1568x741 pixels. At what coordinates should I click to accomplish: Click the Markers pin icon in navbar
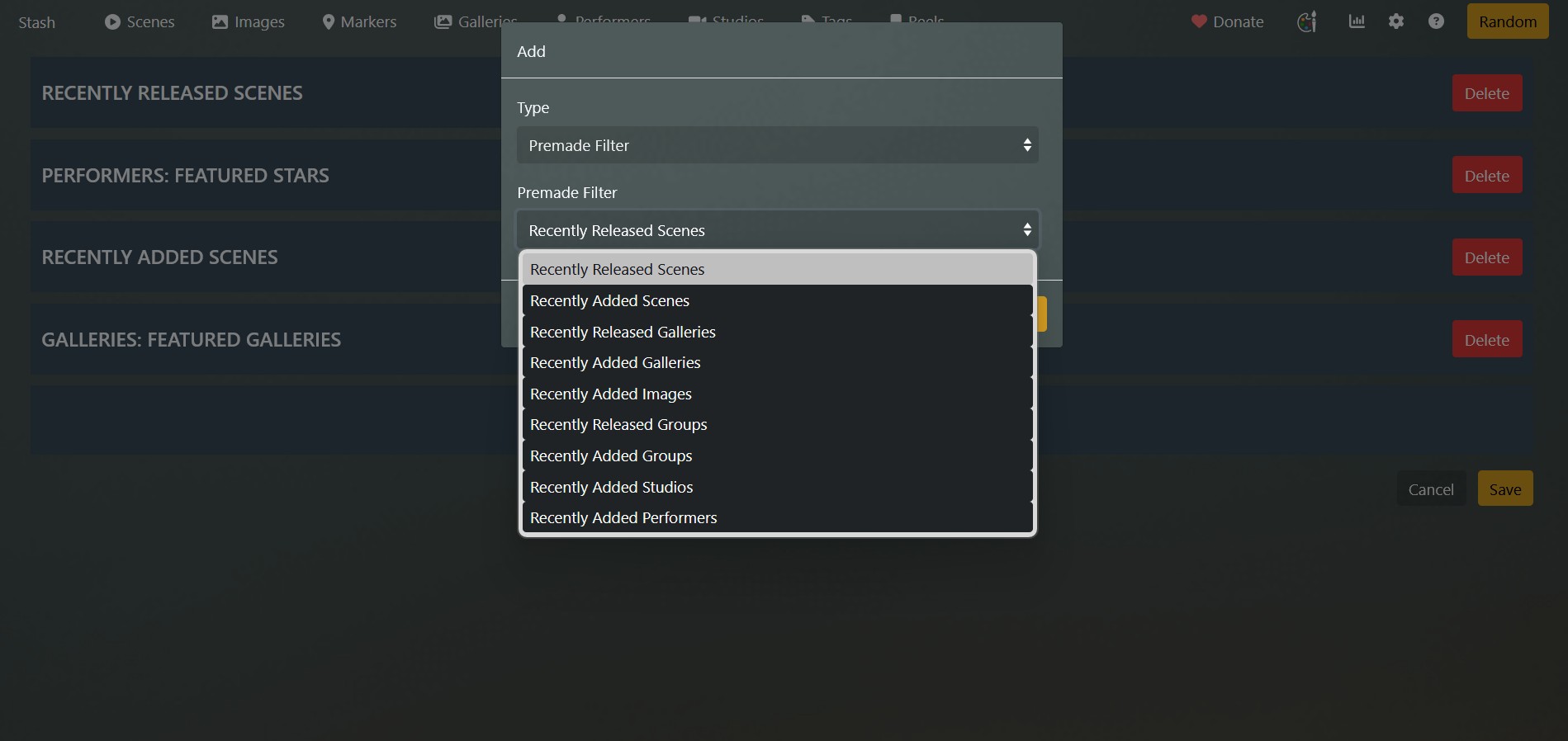(329, 22)
